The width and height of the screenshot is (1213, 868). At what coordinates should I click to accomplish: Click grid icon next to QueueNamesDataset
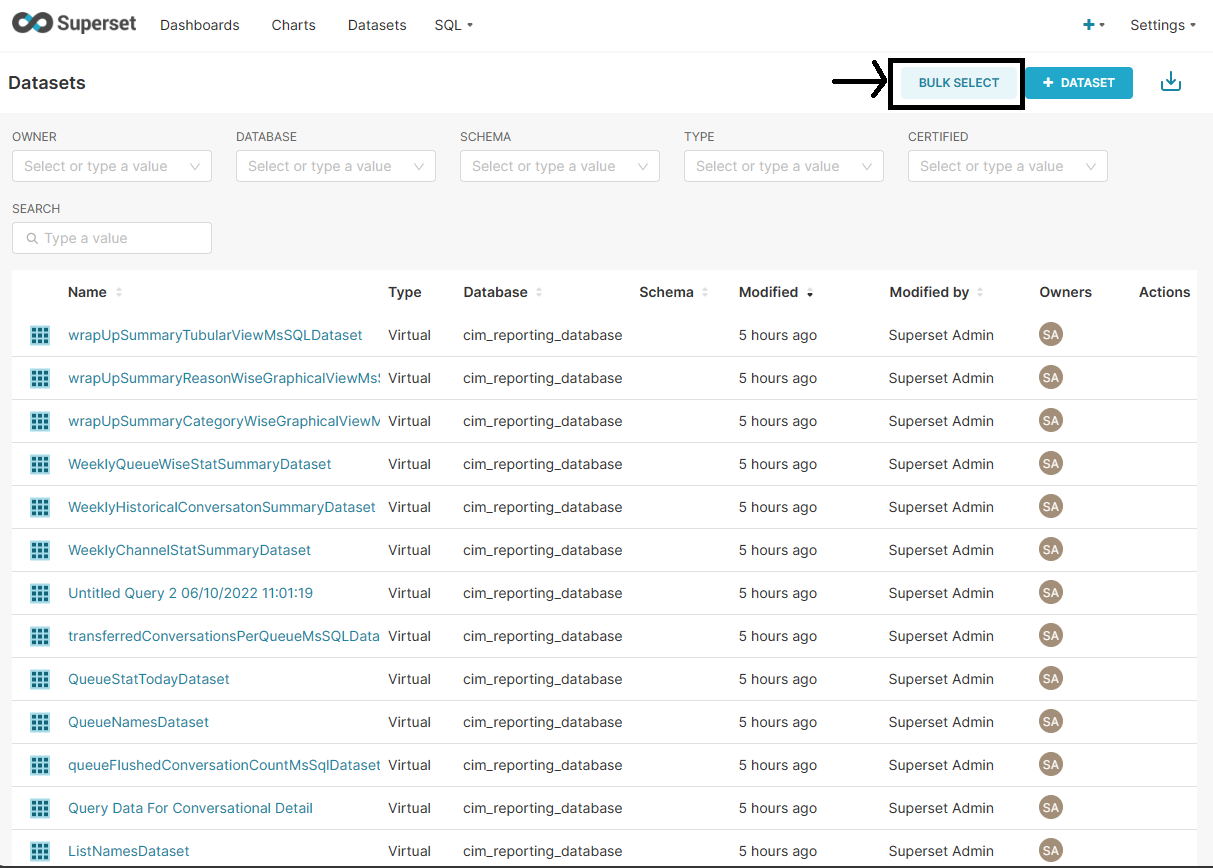tap(40, 722)
